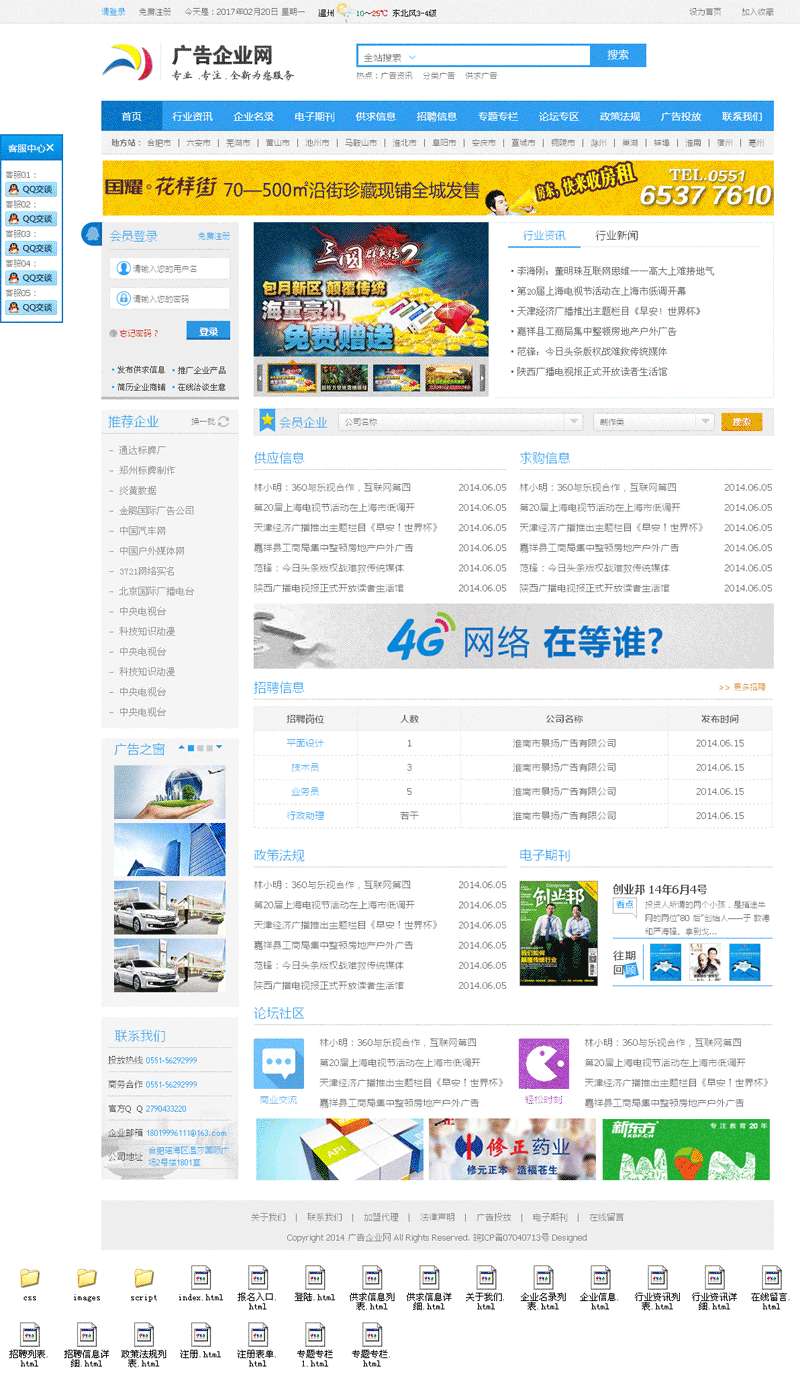Click the blue chat bubble icon 商业交流
The width and height of the screenshot is (800, 1382).
coord(279,1064)
